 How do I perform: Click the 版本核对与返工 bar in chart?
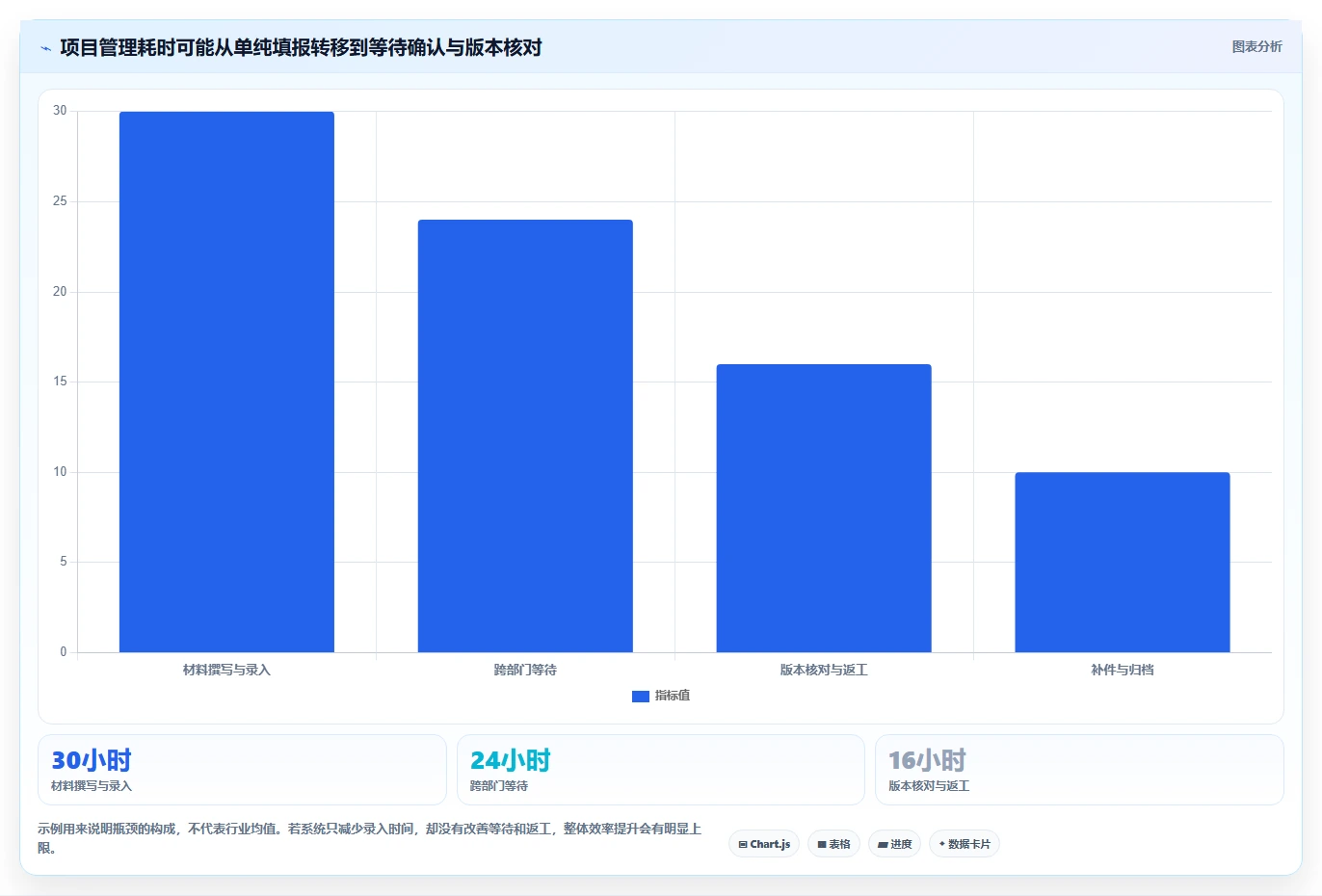click(824, 508)
